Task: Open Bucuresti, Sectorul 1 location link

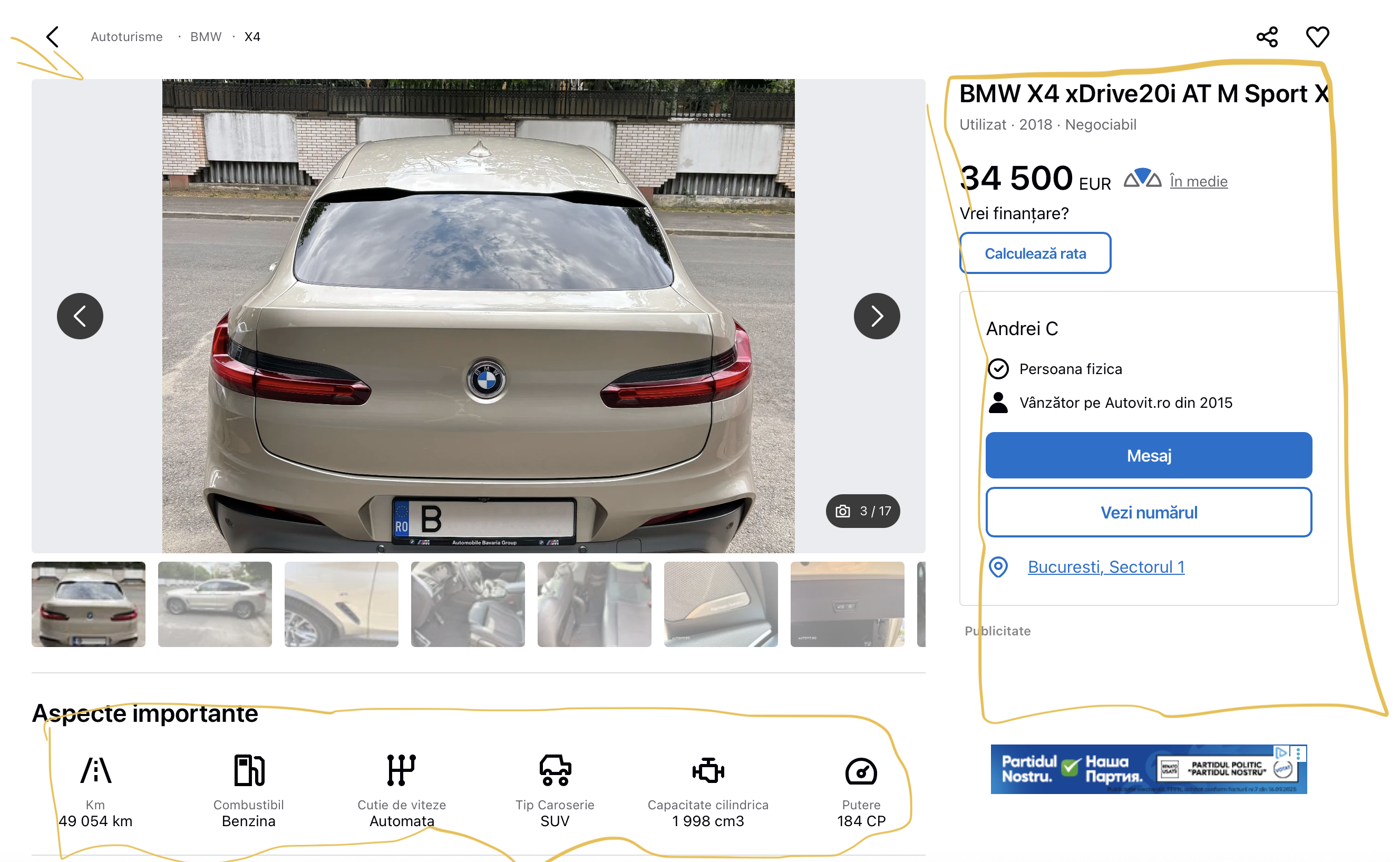Action: pyautogui.click(x=1105, y=567)
